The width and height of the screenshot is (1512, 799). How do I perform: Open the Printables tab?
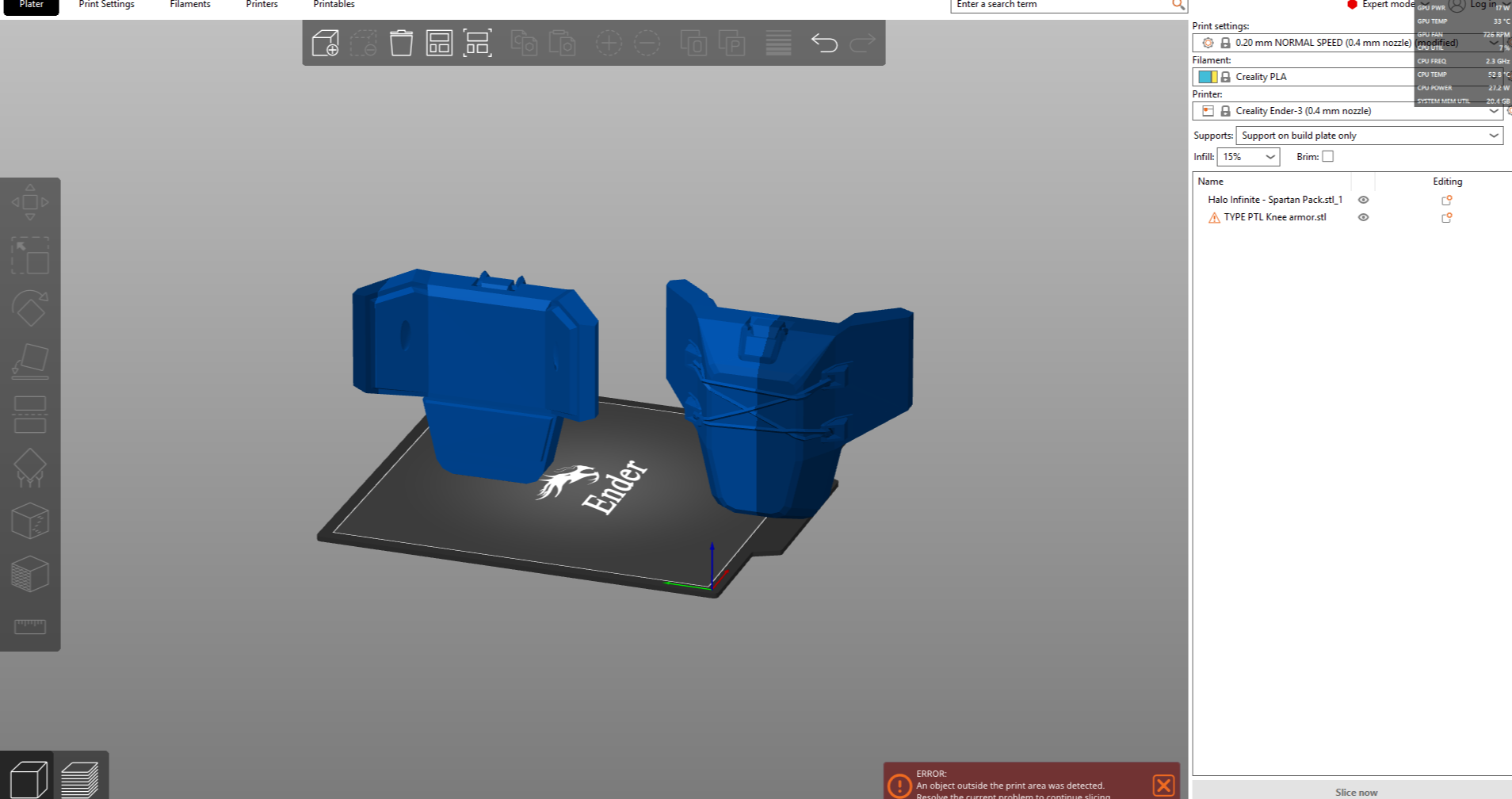pos(334,5)
